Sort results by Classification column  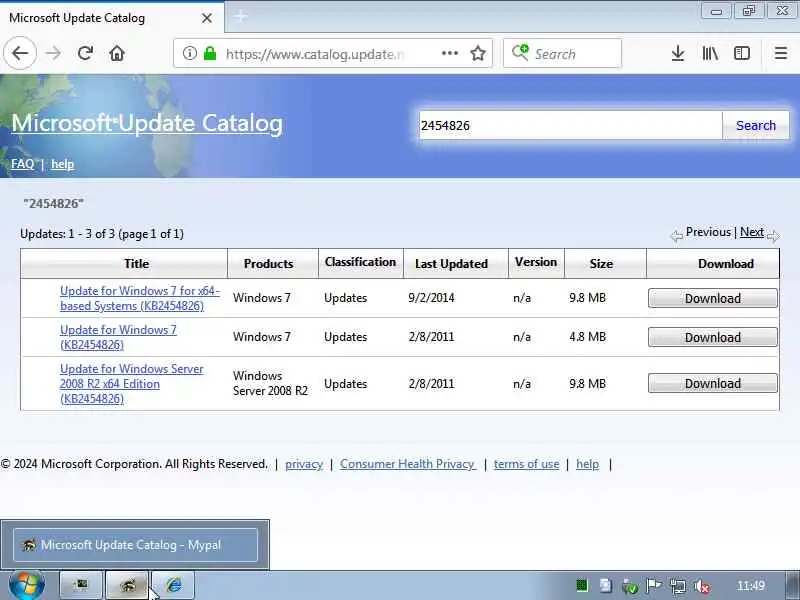[360, 262]
